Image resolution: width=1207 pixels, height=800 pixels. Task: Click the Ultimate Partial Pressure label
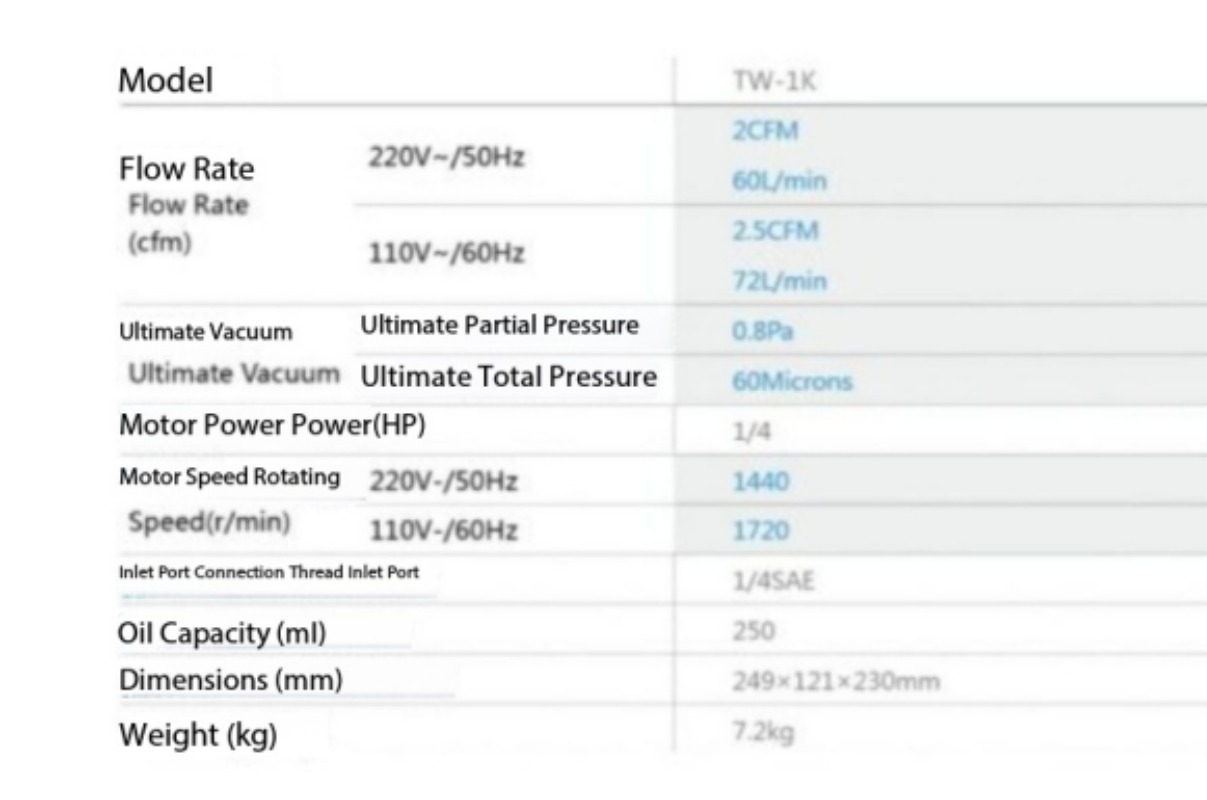pos(499,326)
